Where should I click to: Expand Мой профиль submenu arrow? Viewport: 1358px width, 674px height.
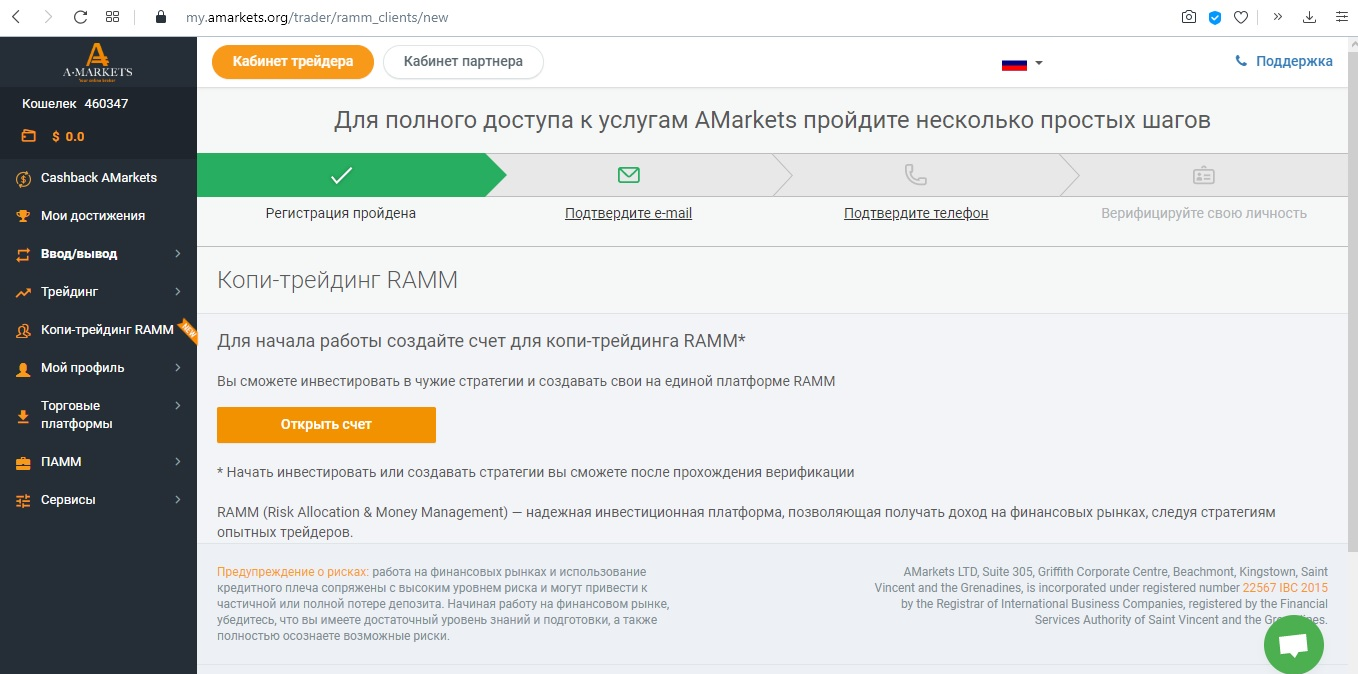pos(178,368)
